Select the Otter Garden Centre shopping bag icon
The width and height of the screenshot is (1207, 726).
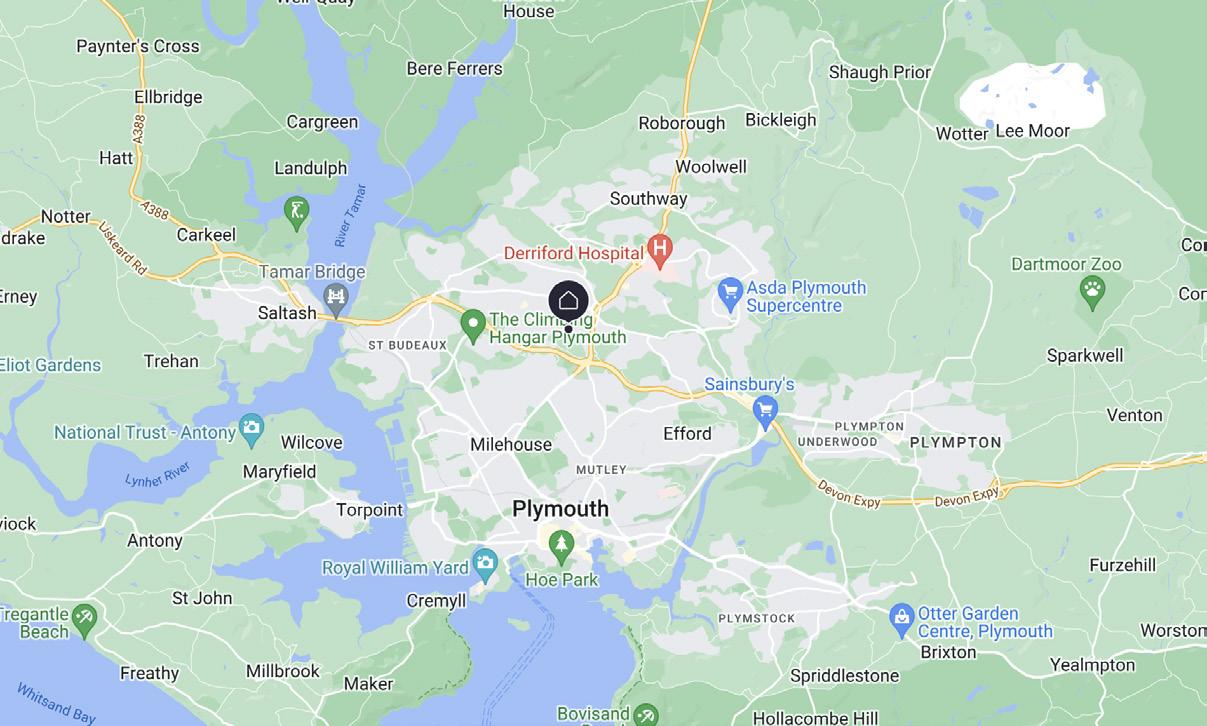pos(901,617)
